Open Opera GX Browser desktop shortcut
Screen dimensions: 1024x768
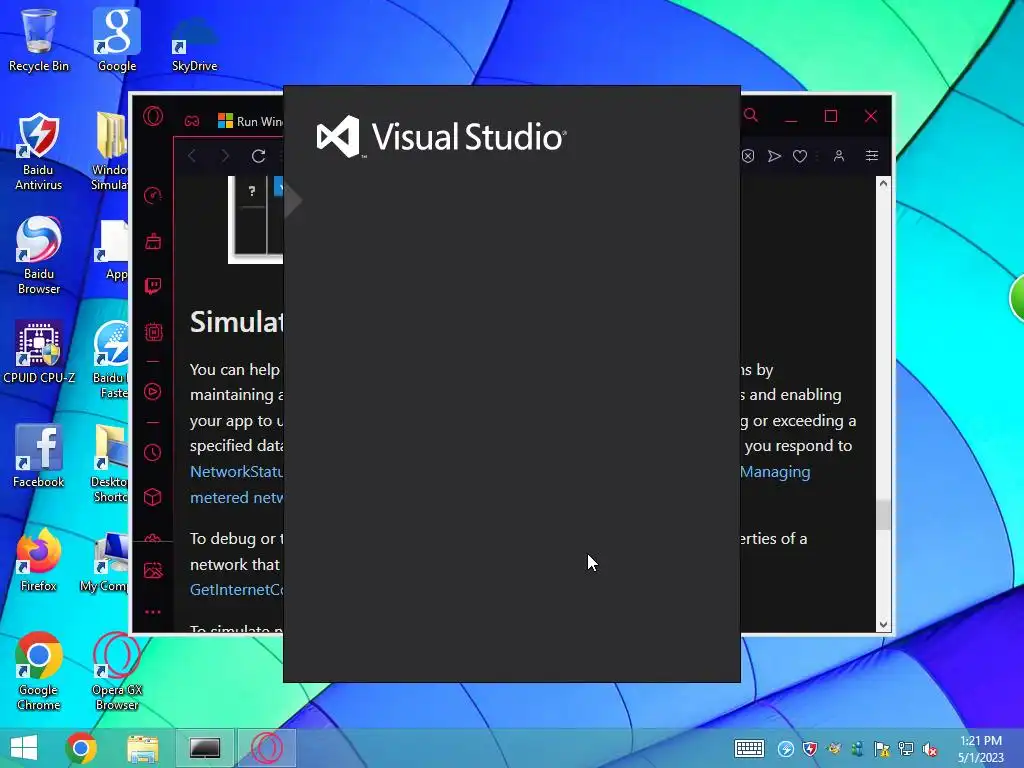click(x=117, y=671)
